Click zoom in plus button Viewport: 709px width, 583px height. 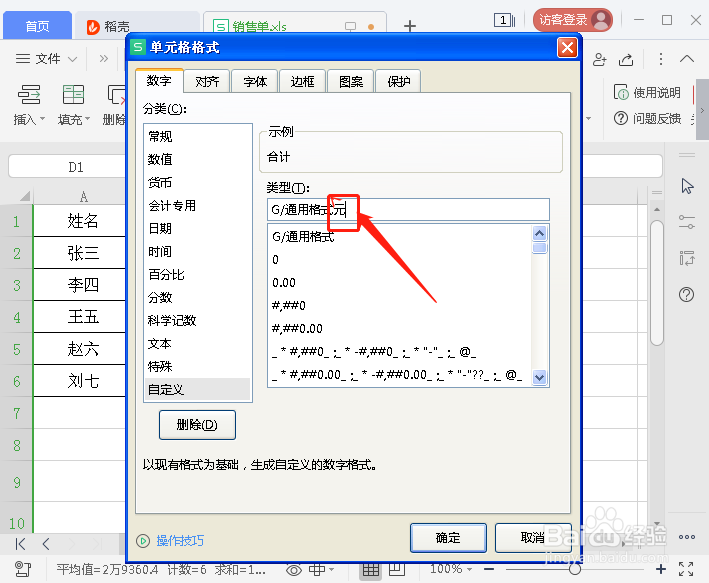tap(661, 569)
